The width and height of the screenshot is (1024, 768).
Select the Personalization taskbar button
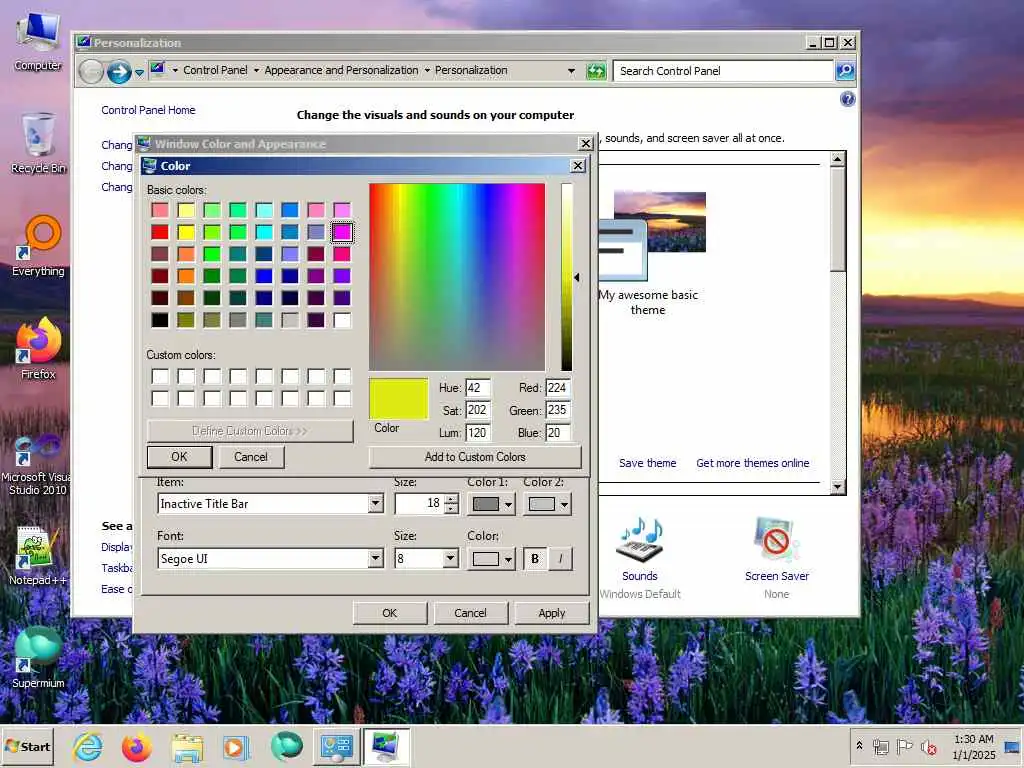[386, 747]
